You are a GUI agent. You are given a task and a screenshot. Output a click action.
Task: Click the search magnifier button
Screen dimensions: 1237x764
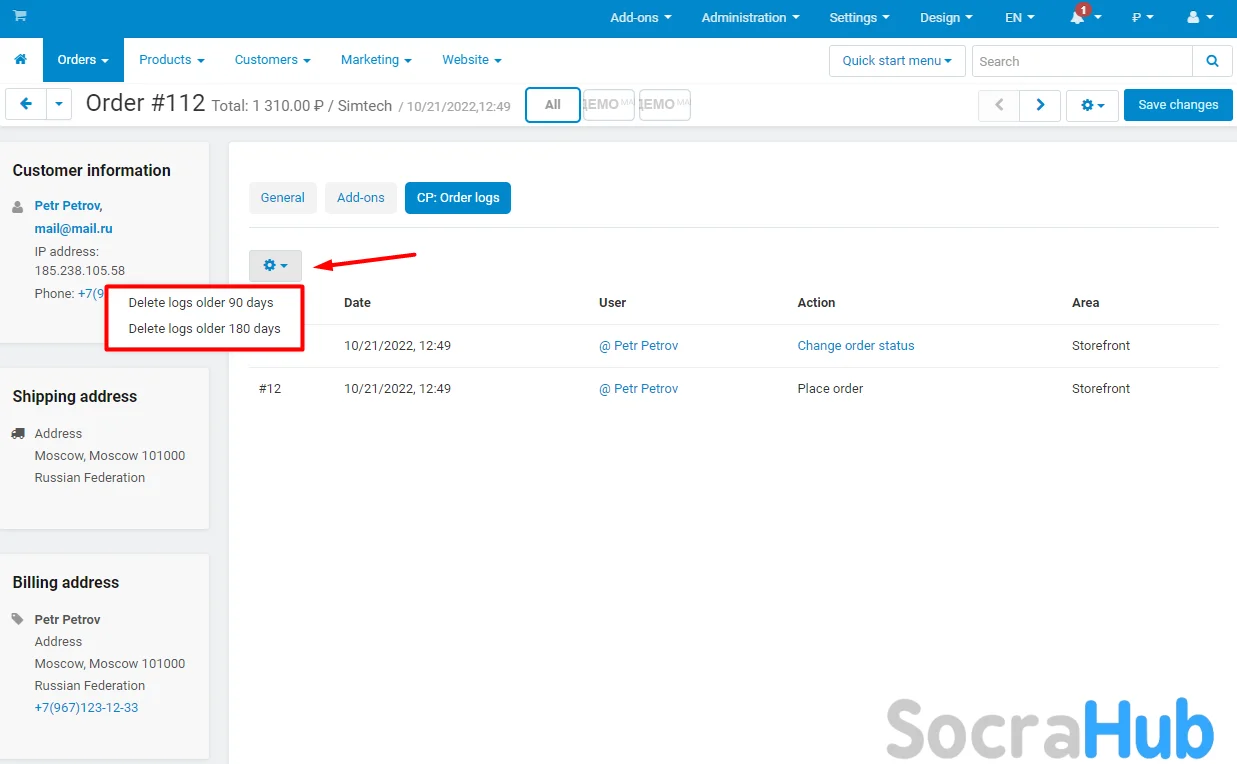(1212, 61)
